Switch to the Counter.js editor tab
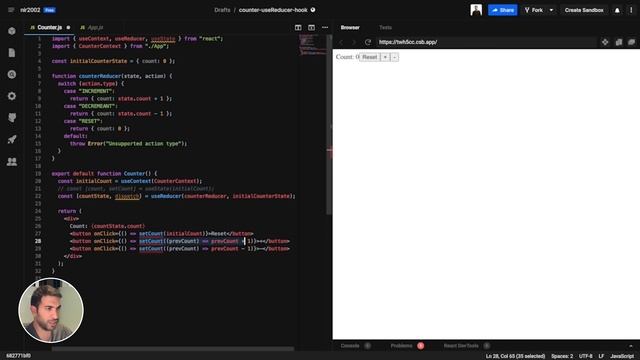This screenshot has width=640, height=360. click(49, 27)
